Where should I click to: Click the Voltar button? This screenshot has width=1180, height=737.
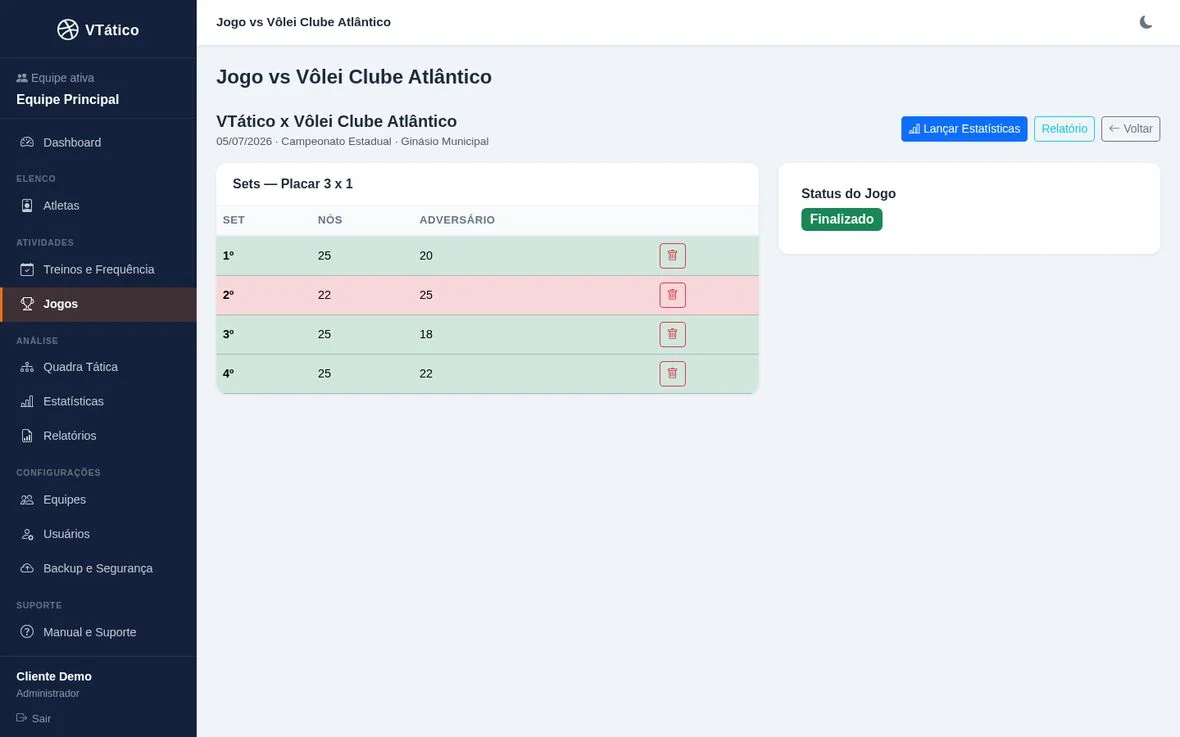[1130, 129]
